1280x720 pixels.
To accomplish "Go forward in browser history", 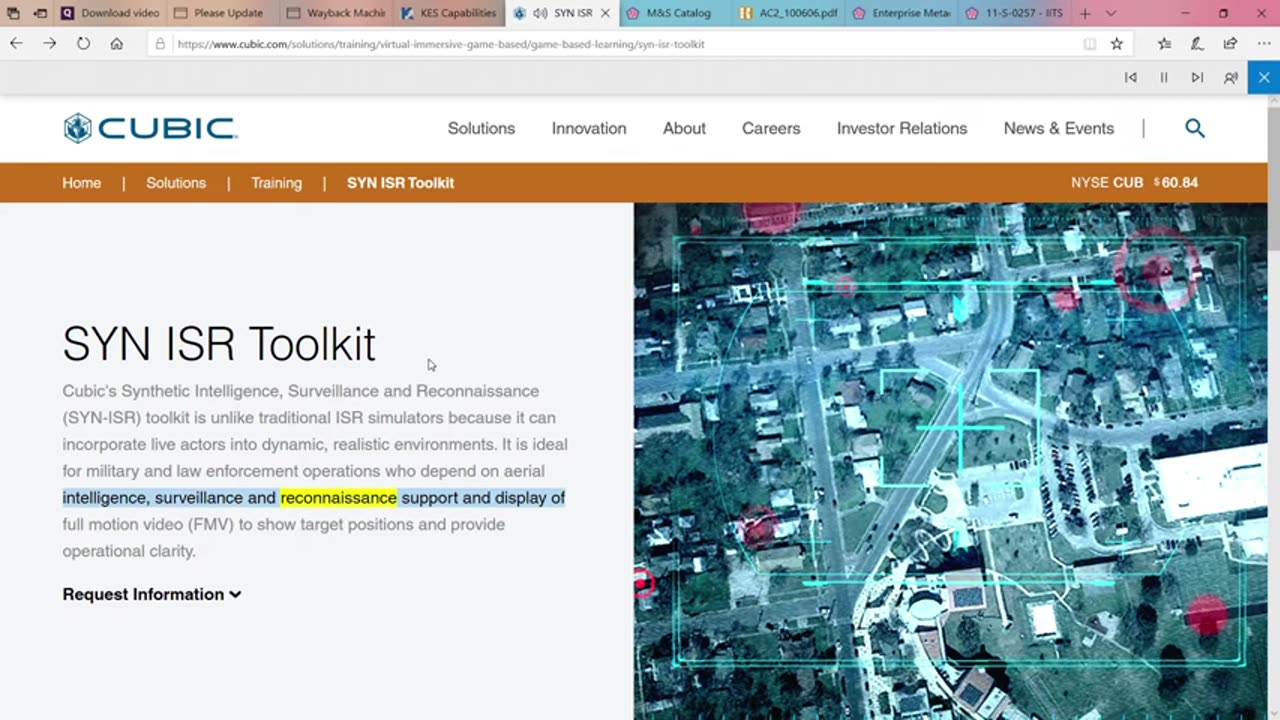I will [49, 44].
